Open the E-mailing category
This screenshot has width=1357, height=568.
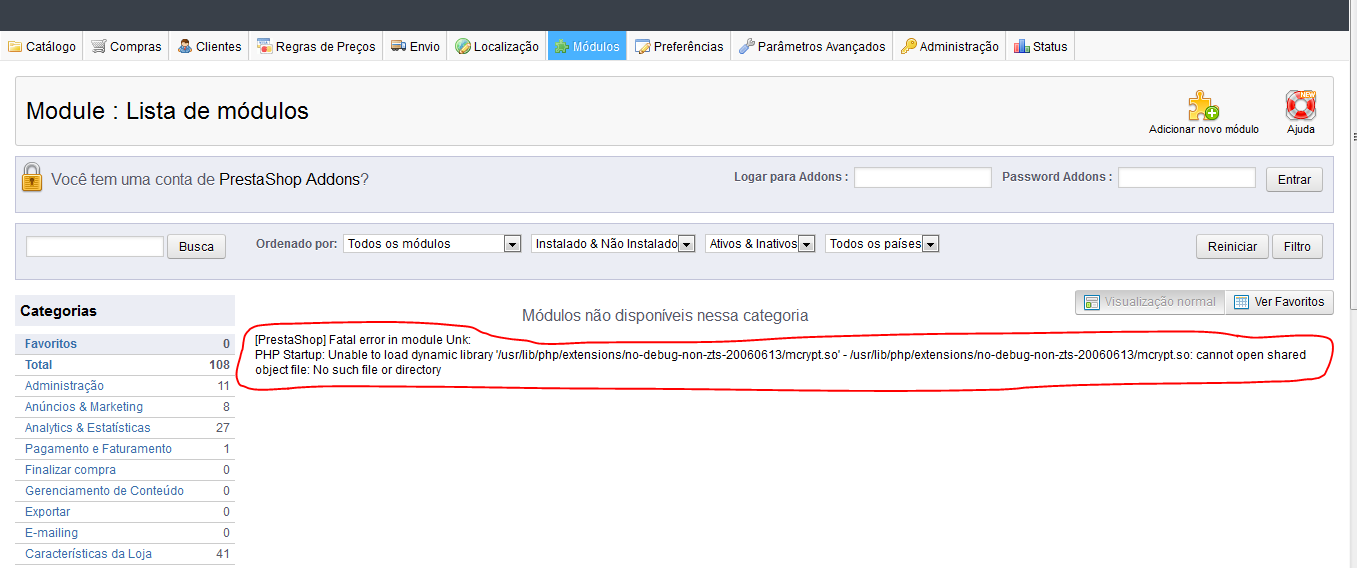127,533
